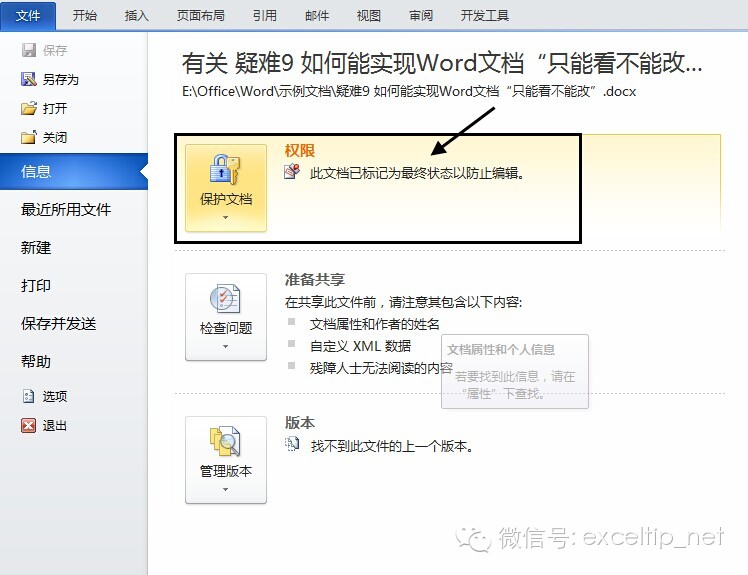Click the 打开 label

pyautogui.click(x=55, y=108)
